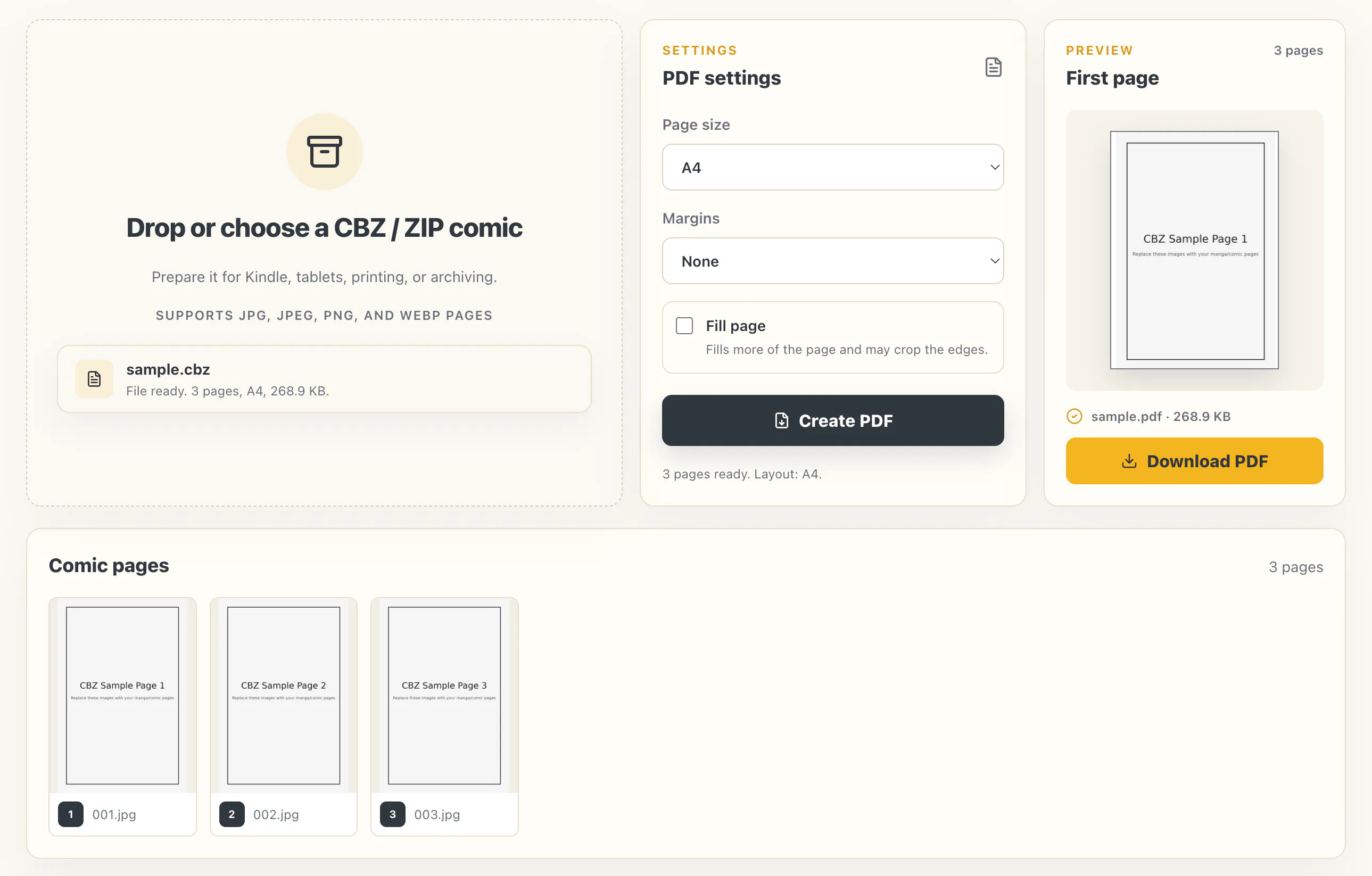Click the 3 pages ready. Layout: A4. status
The image size is (1372, 876).
tap(742, 474)
